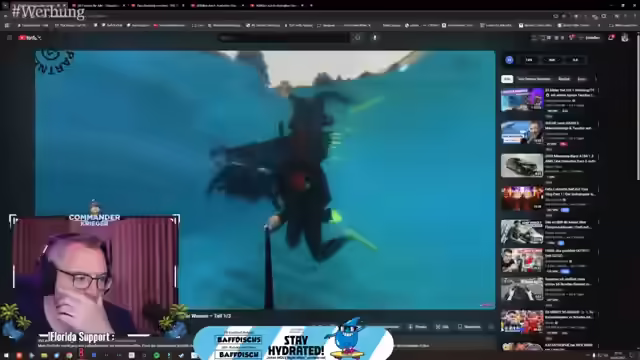Click the search magnifier button
The width and height of the screenshot is (640, 360).
click(358, 38)
